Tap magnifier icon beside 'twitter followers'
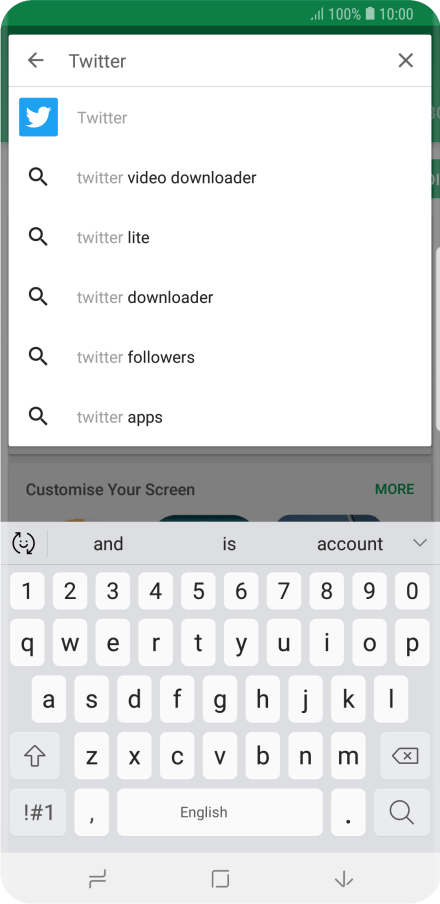Viewport: 440px width, 904px height. tap(38, 357)
